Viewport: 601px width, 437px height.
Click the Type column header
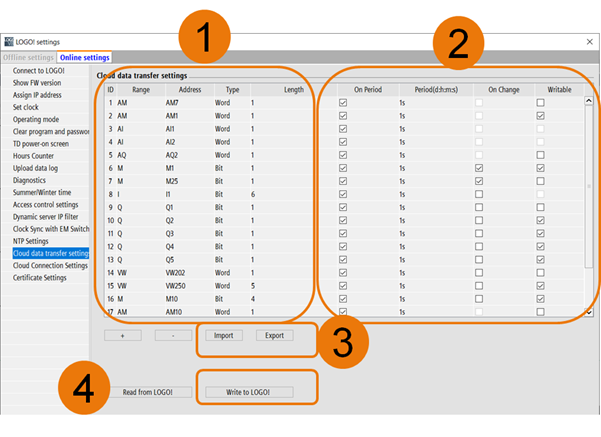coord(232,90)
